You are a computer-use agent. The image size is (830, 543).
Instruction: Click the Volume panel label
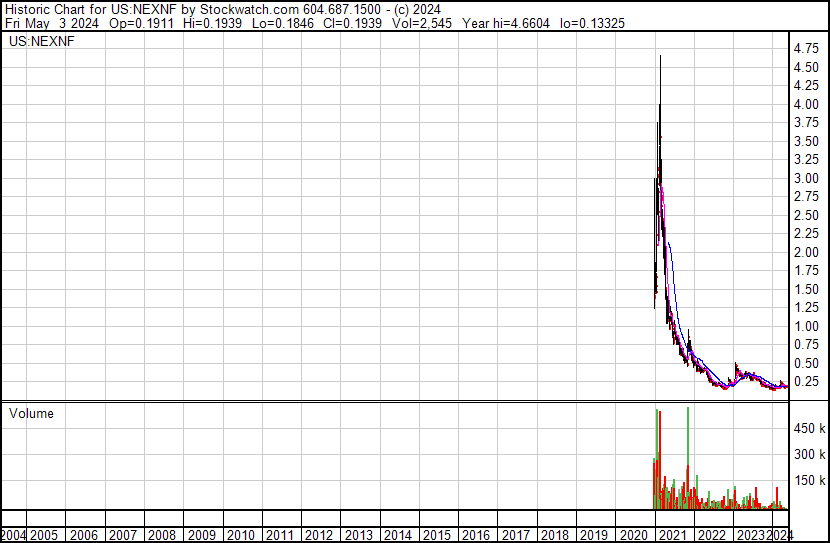(x=31, y=413)
